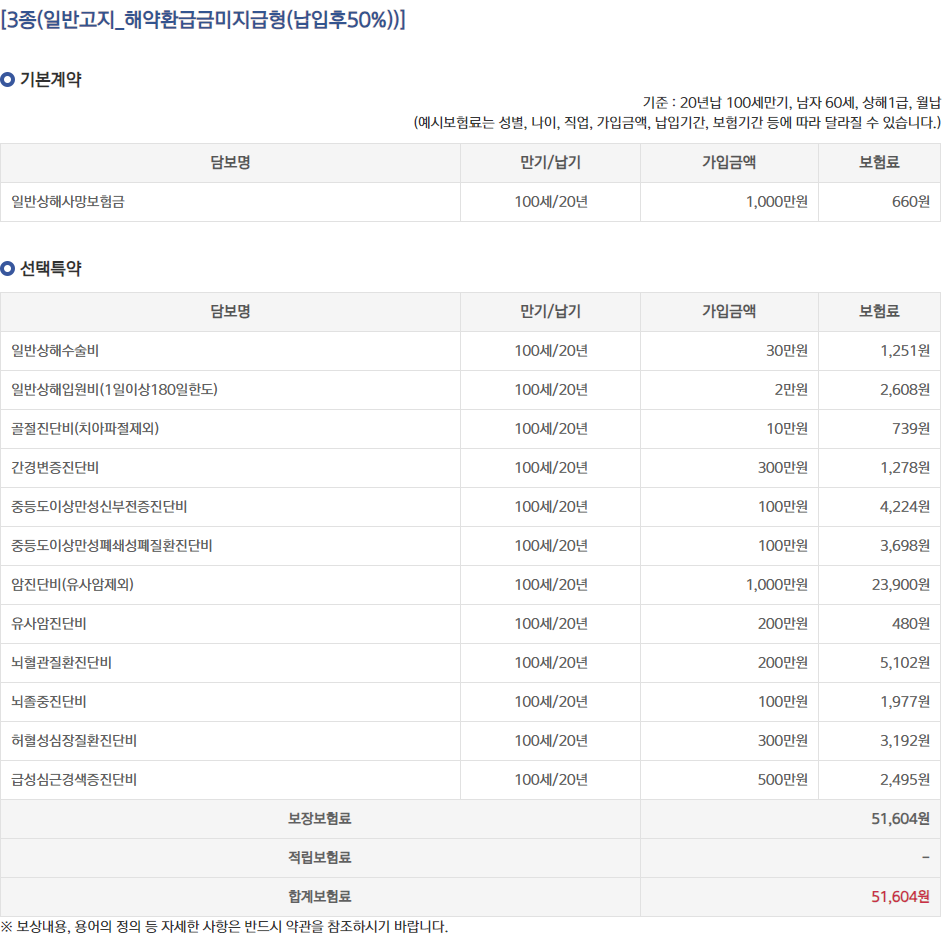Click the '2만원' coverage amount
The width and height of the screenshot is (942, 942).
[x=791, y=390]
